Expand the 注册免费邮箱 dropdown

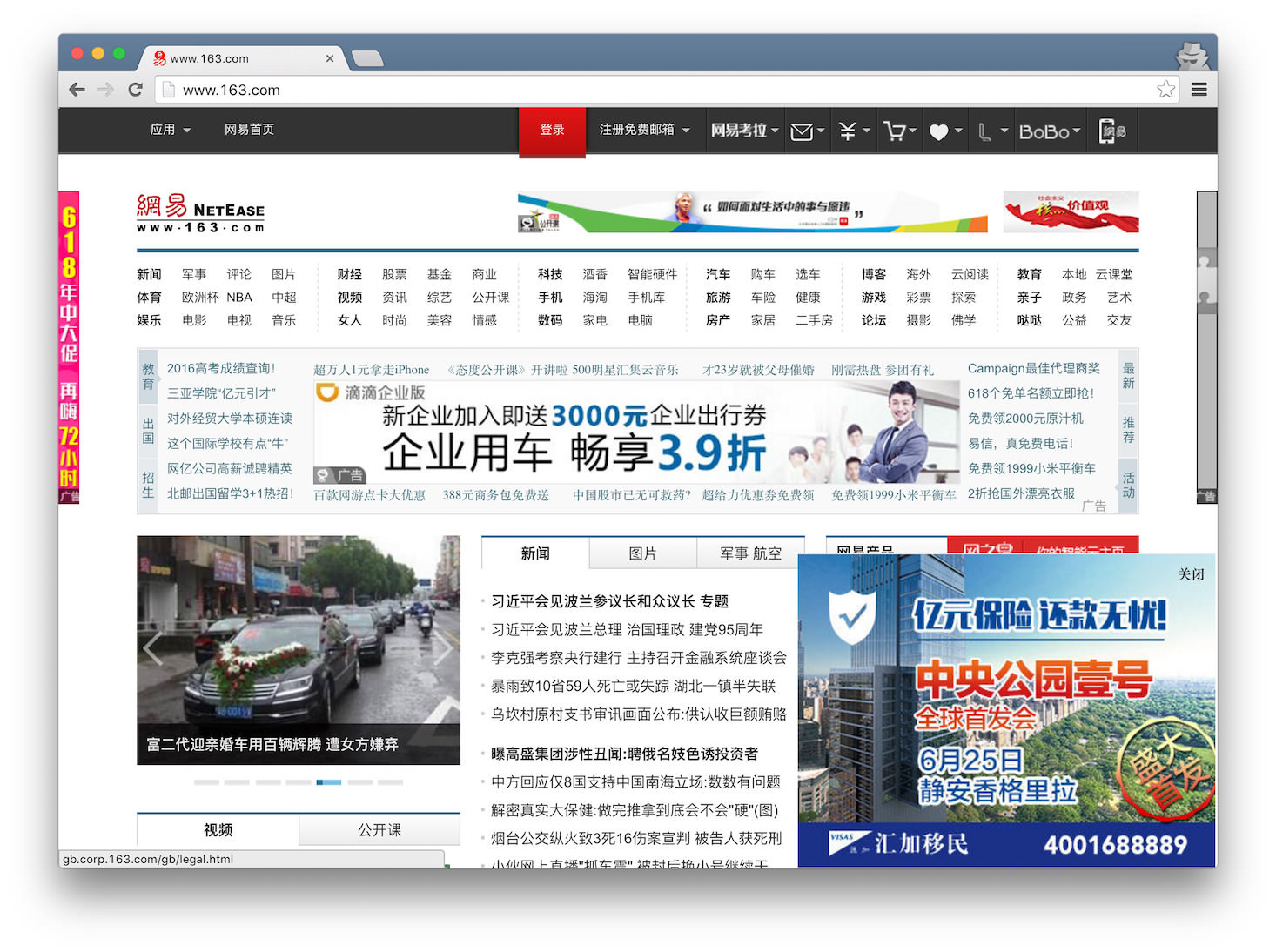[x=644, y=130]
